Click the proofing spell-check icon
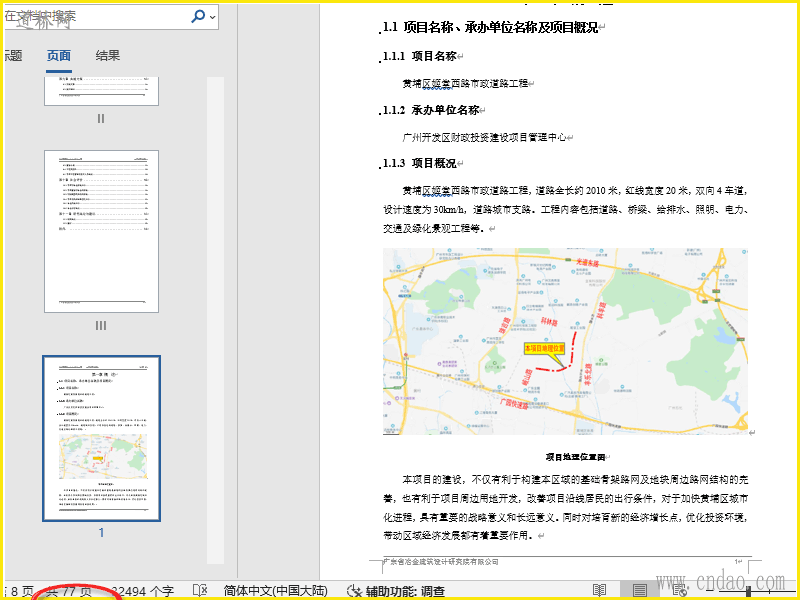Viewport: 800px width, 600px height. click(199, 591)
